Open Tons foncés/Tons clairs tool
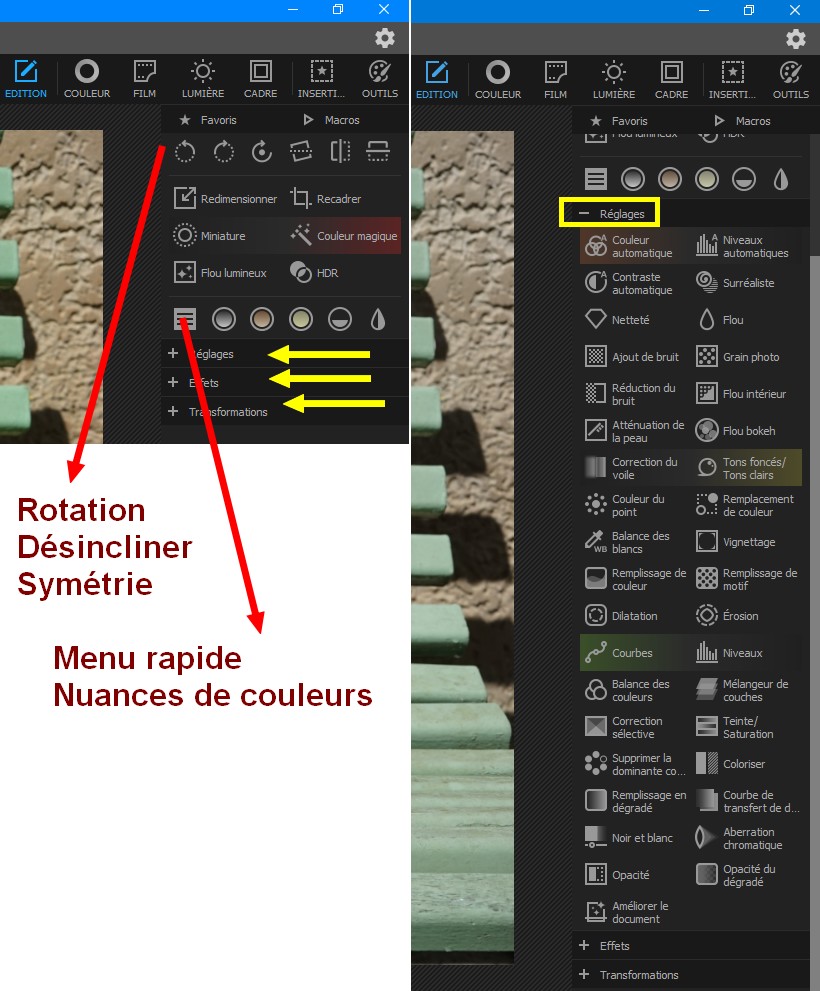The image size is (820, 991). click(747, 468)
